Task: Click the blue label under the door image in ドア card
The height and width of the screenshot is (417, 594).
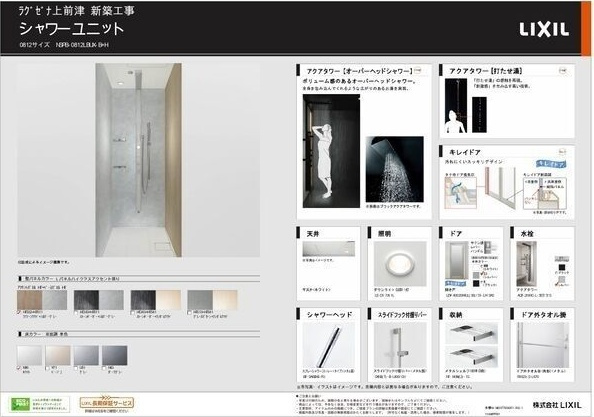Action: 455,283
